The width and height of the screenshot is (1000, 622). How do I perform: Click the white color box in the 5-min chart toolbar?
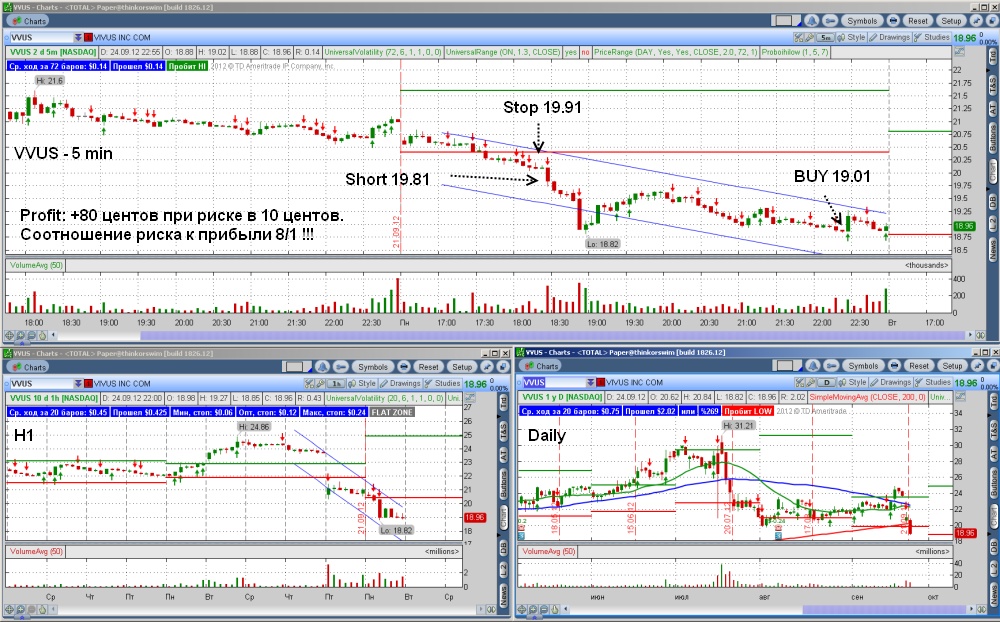[x=786, y=21]
